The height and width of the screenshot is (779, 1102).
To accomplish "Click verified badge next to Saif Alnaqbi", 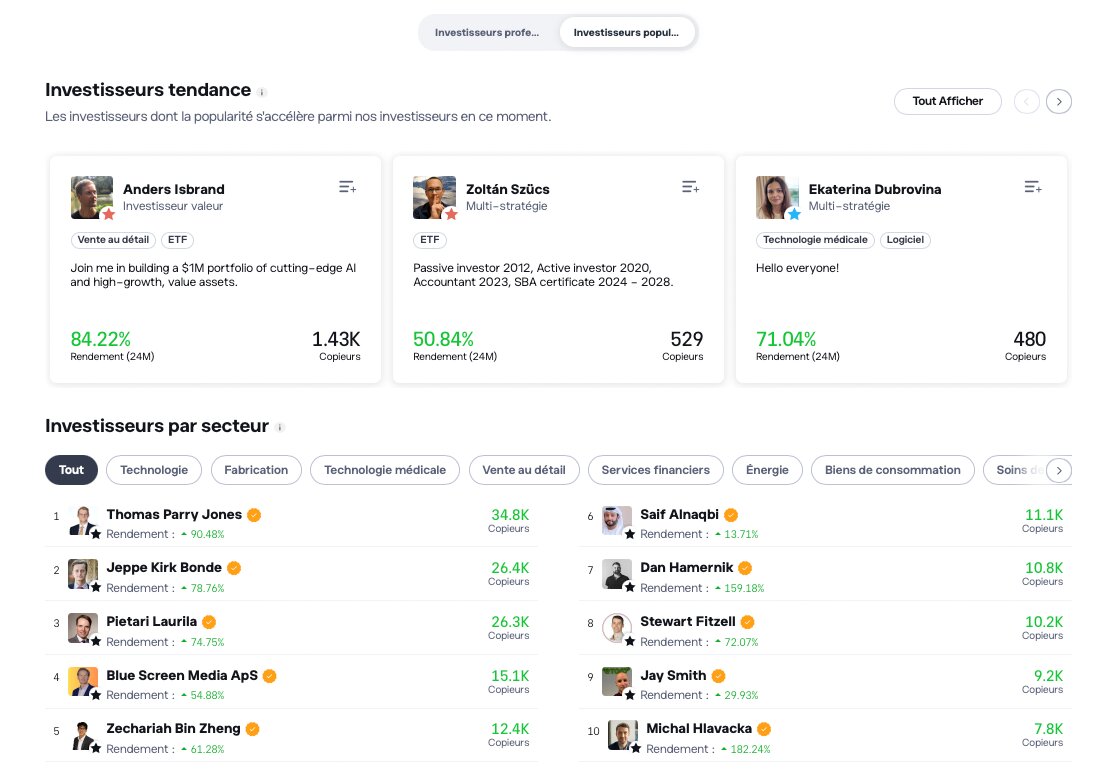I will [x=731, y=515].
